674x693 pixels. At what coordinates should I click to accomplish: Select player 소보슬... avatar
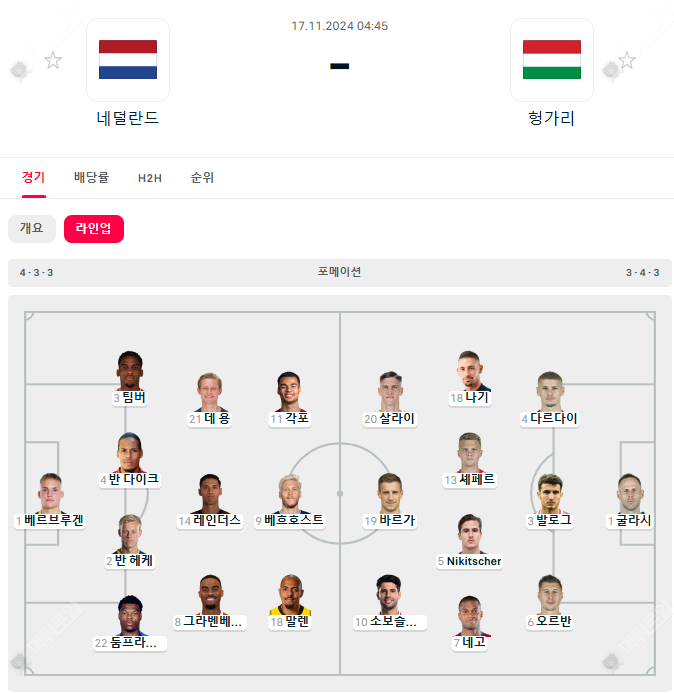pyautogui.click(x=389, y=595)
